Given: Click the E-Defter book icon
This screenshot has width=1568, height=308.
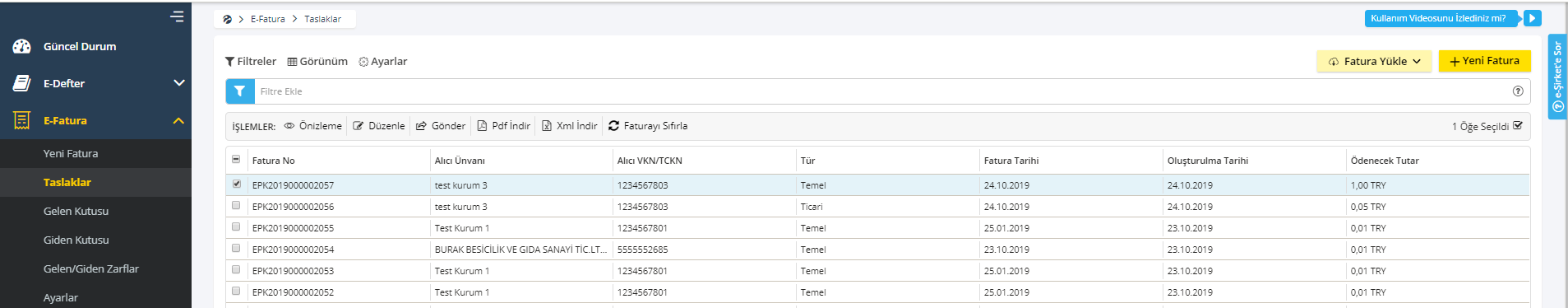Looking at the screenshot, I should (22, 83).
